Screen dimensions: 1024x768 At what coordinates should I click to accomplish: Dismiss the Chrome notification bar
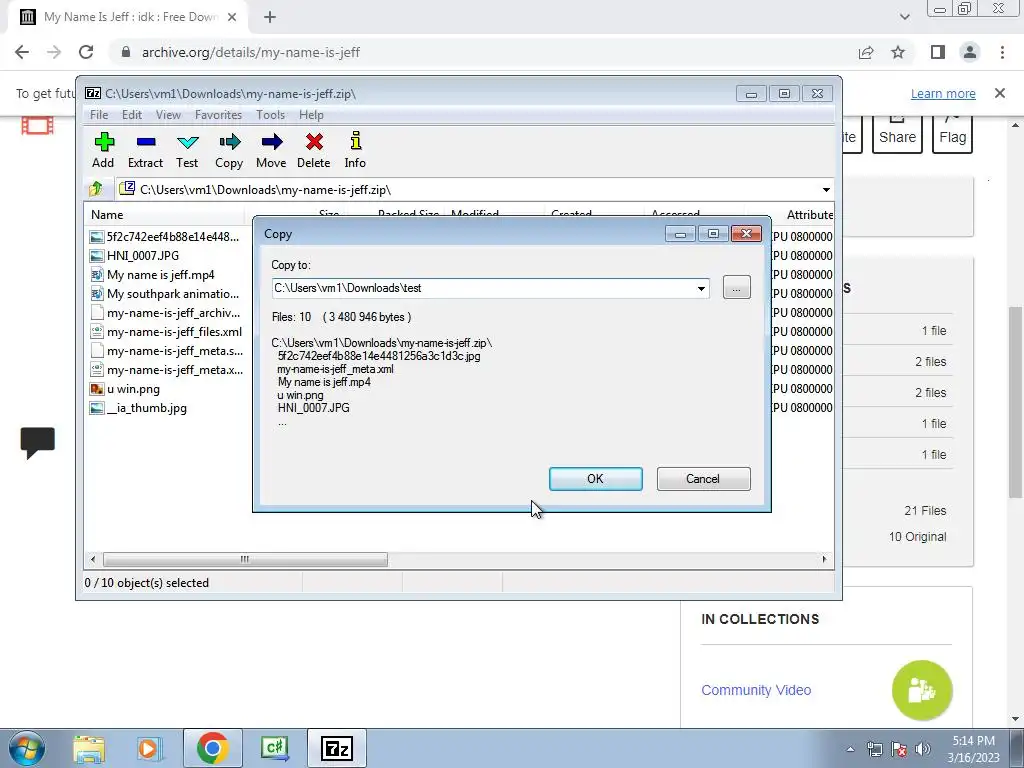tap(1000, 93)
